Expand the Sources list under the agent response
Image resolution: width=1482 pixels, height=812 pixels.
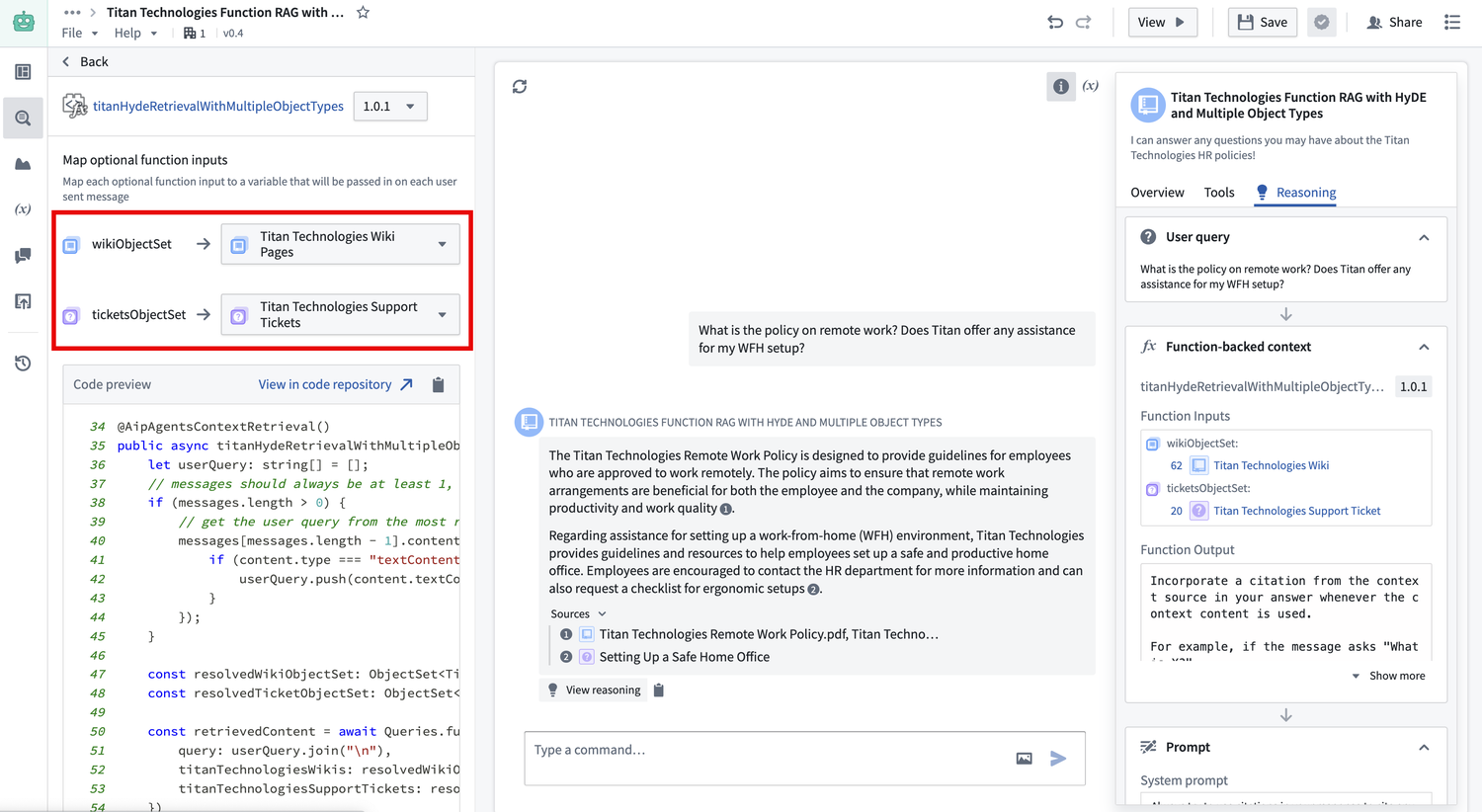(578, 613)
